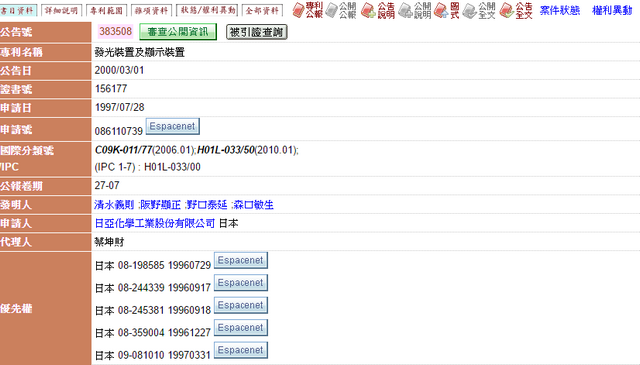Switch to the 詳細說明 tab
This screenshot has width=640, height=365.
pos(62,11)
